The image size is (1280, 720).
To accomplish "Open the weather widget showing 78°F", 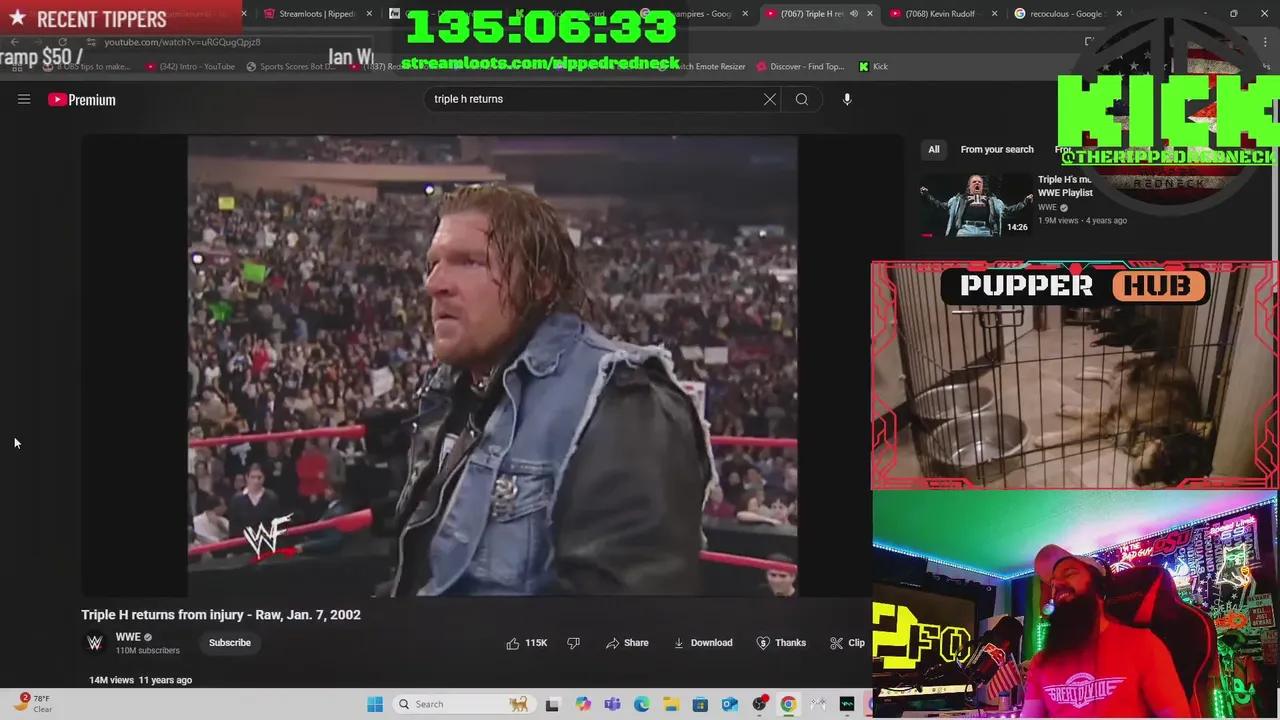I will pyautogui.click(x=32, y=704).
